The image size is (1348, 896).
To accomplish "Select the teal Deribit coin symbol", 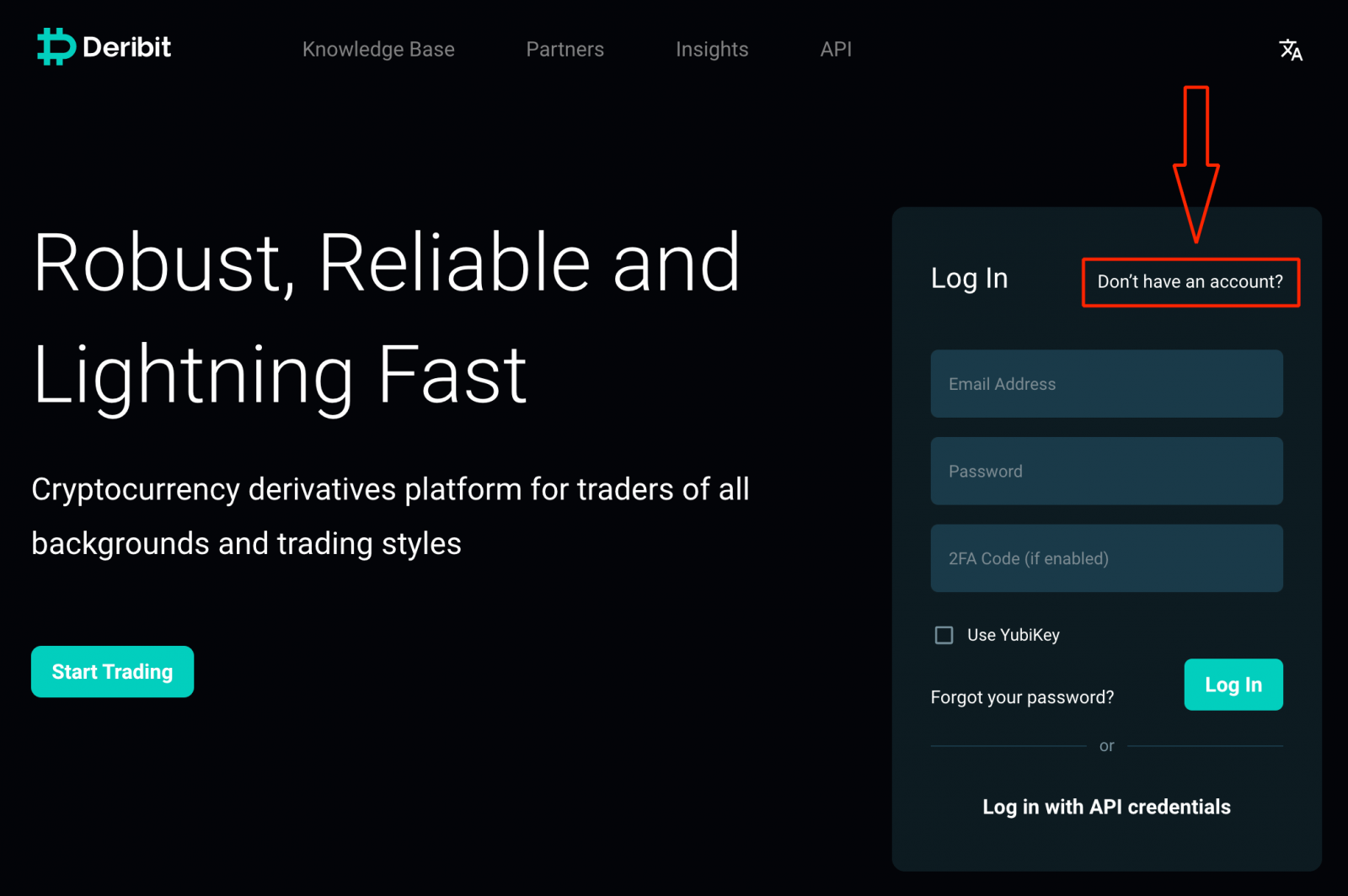I will (x=53, y=46).
